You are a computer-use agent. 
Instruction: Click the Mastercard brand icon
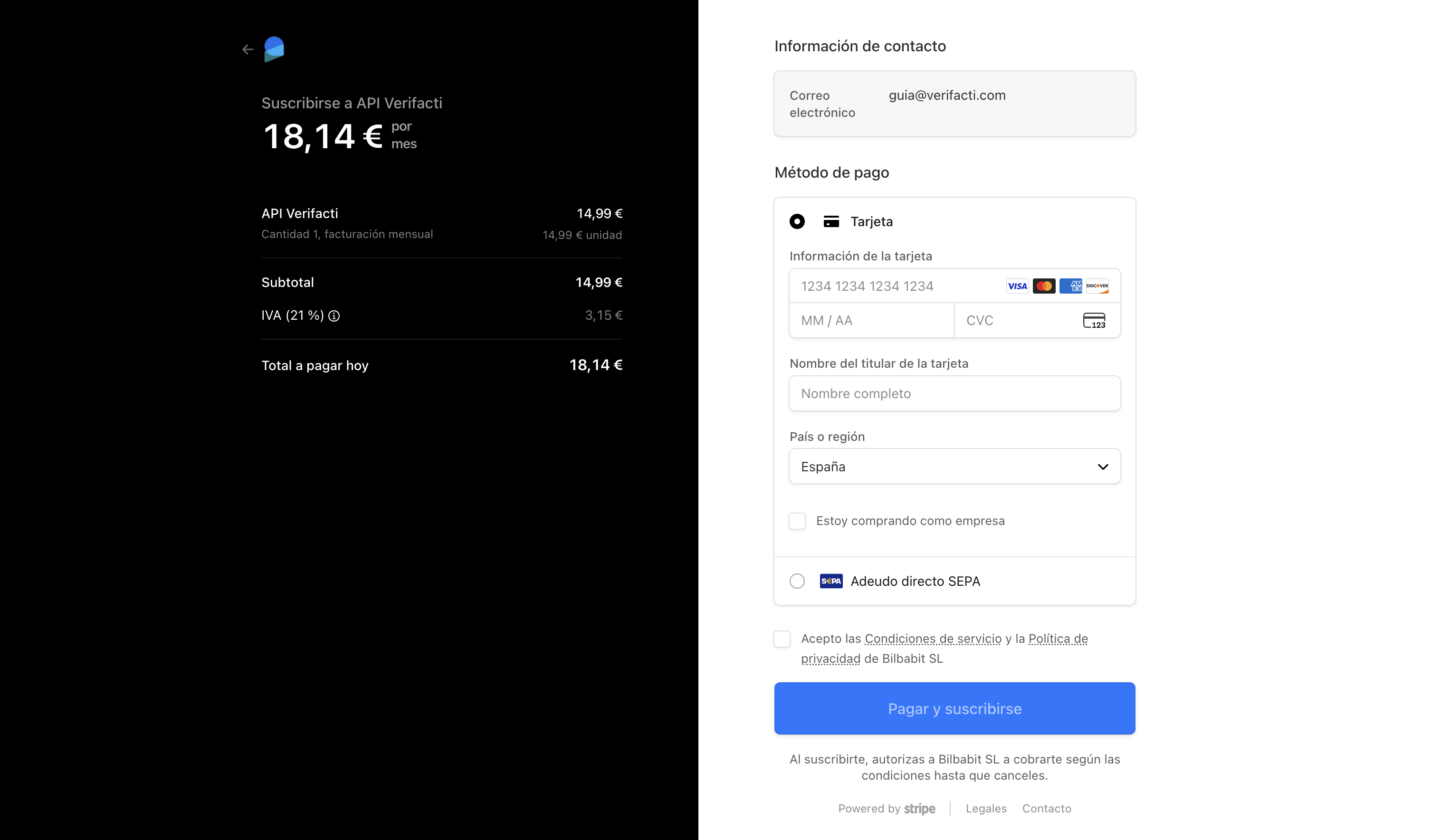[1044, 286]
